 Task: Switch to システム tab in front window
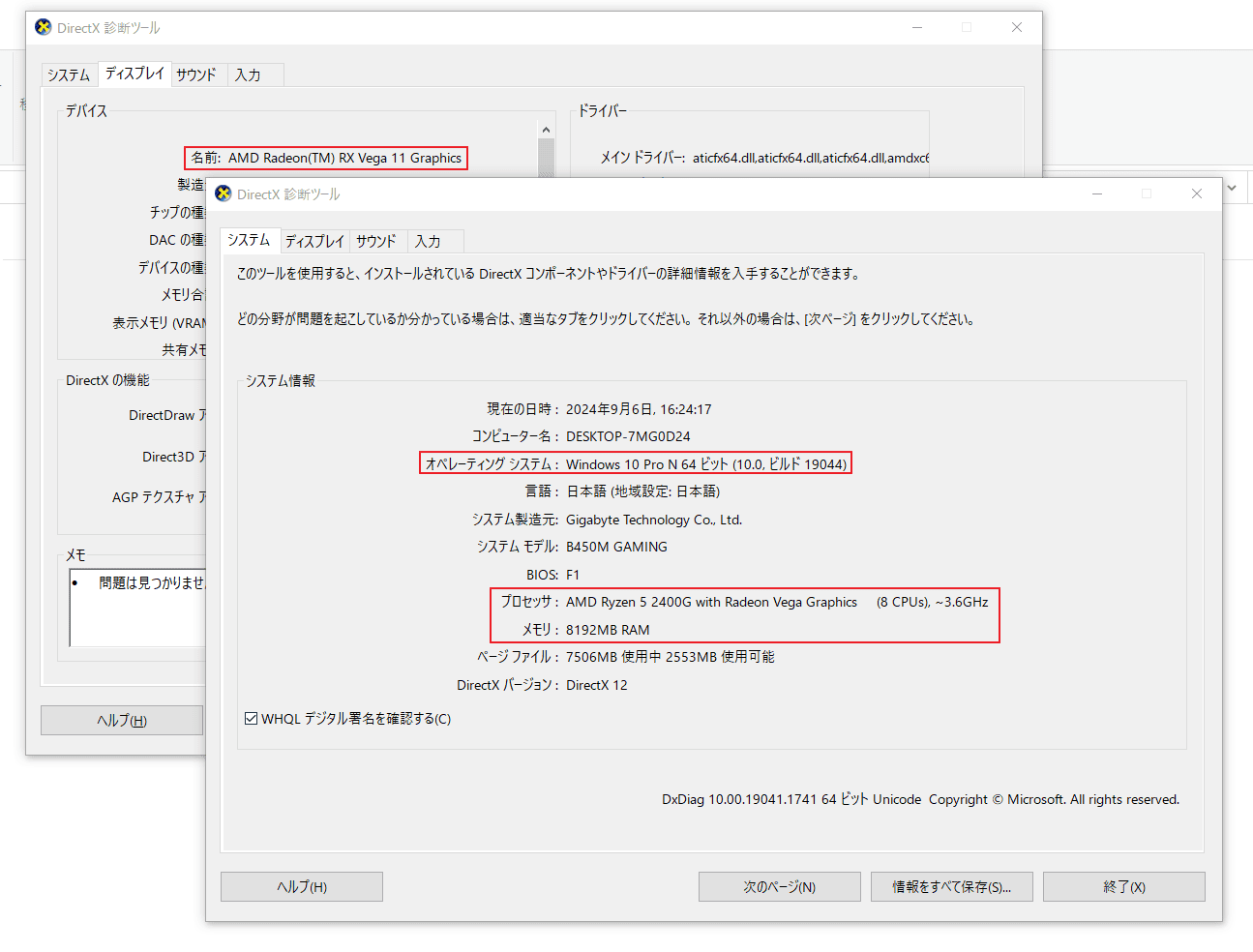coord(249,240)
